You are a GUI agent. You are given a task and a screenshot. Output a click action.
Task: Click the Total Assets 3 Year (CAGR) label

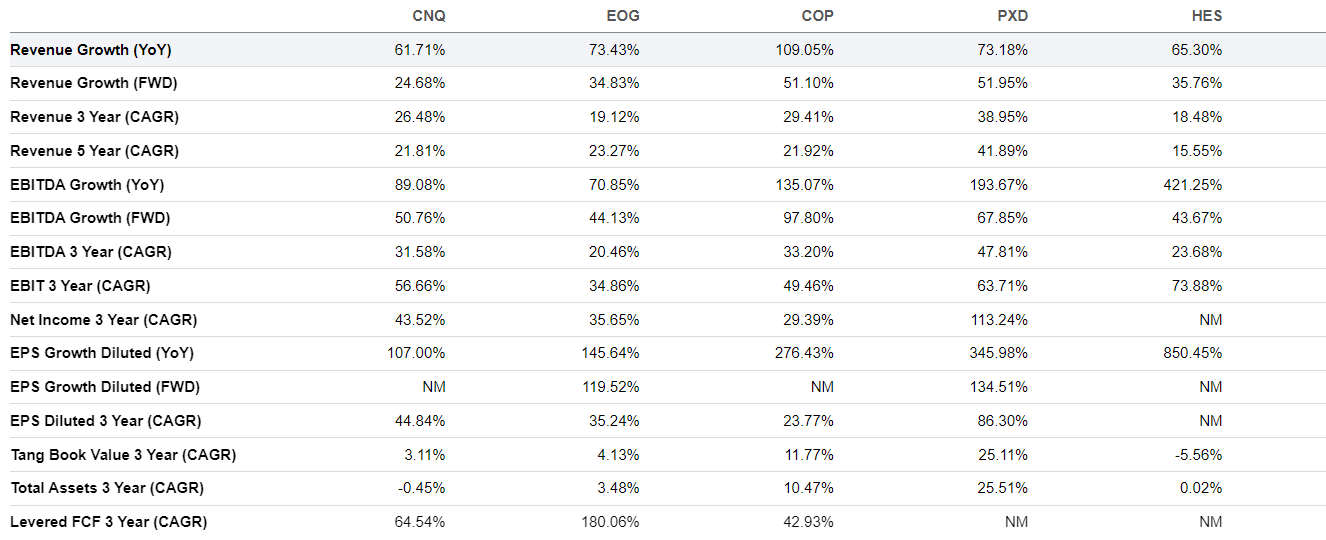coord(107,488)
